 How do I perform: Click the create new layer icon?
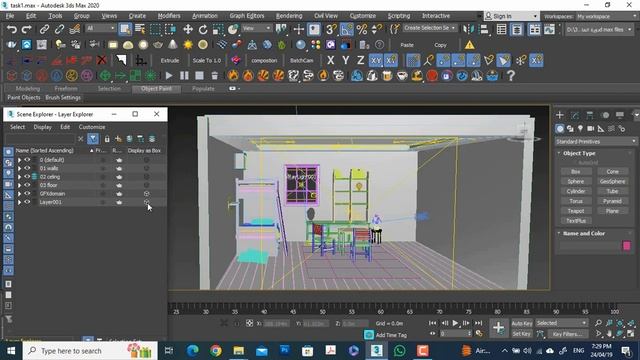point(118,139)
